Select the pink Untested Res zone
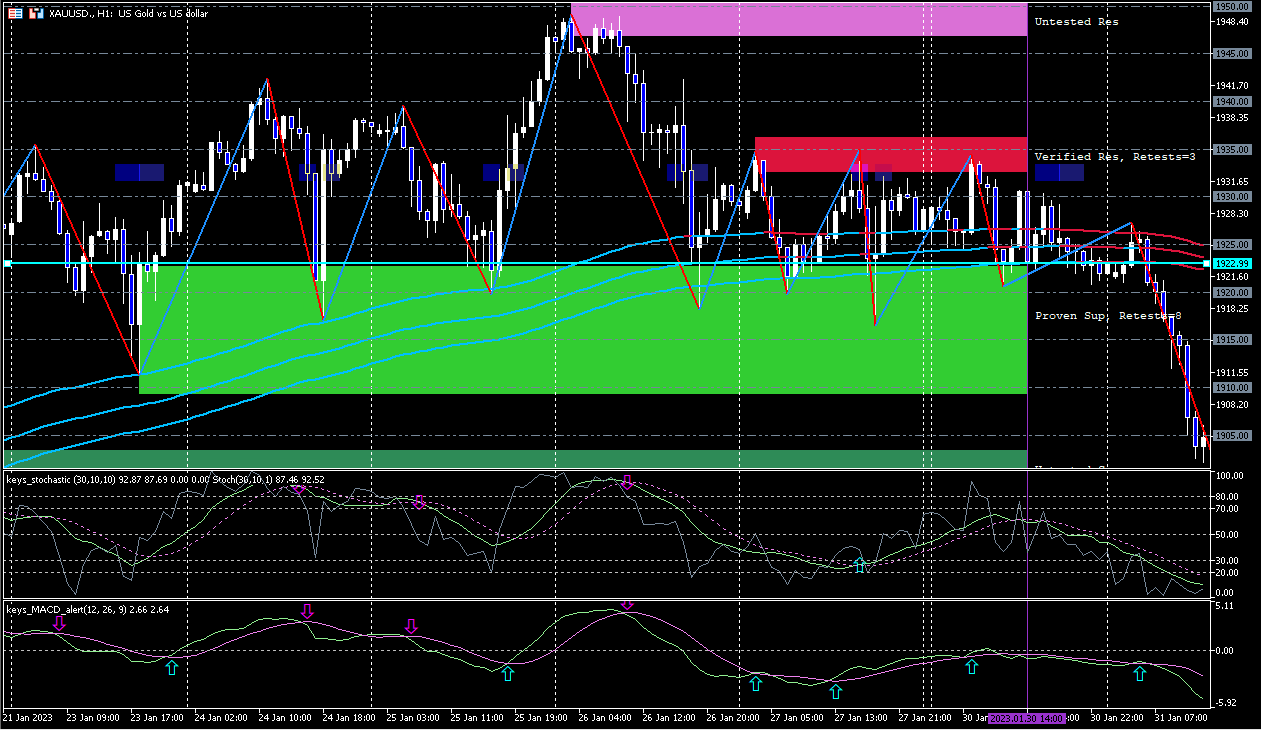 798,20
